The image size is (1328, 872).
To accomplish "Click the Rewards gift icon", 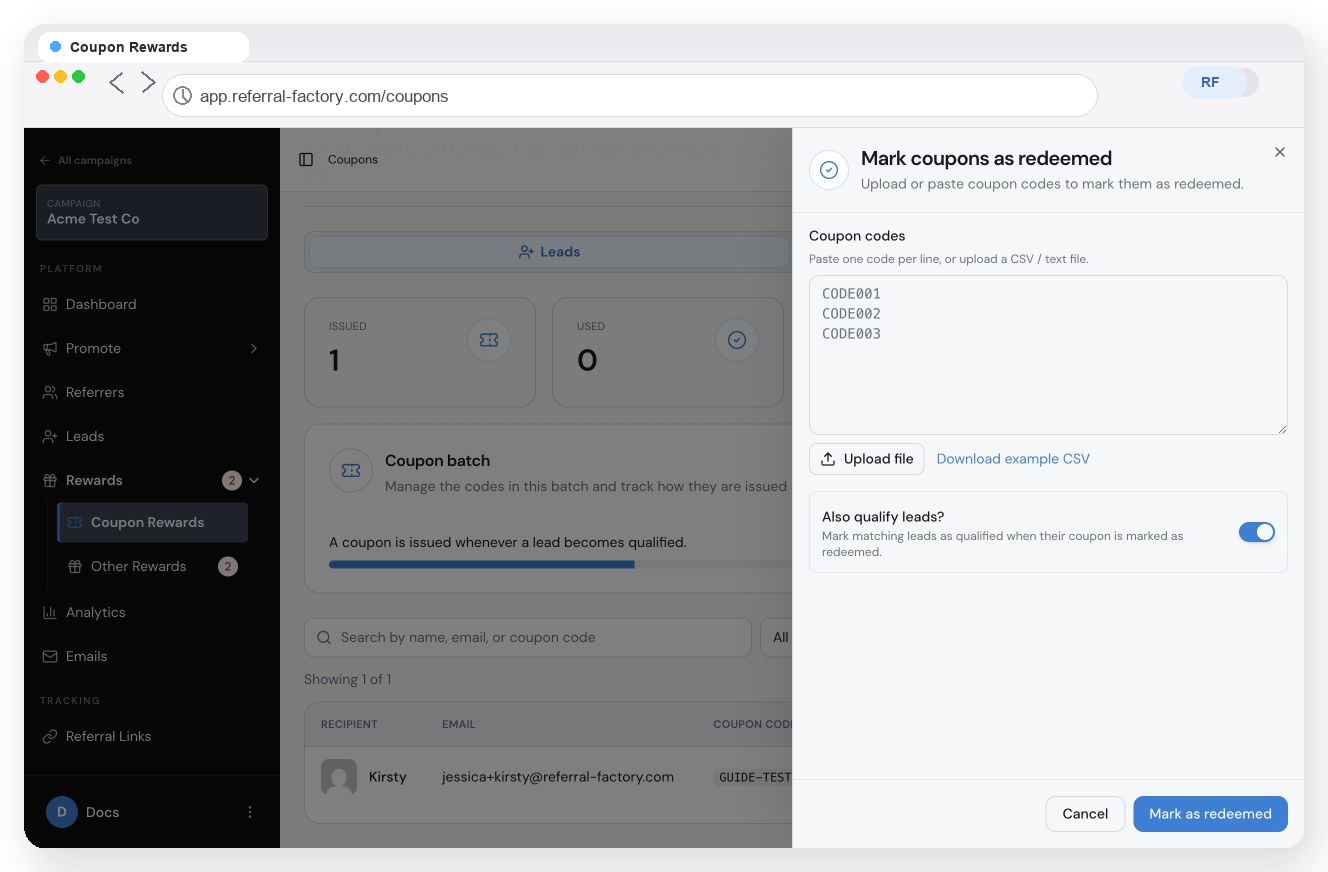I will (x=49, y=480).
